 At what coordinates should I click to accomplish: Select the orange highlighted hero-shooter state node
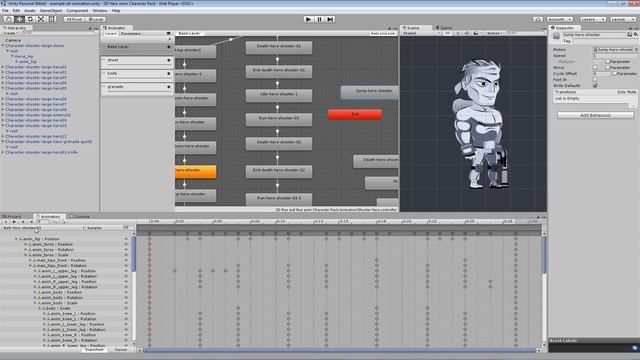coord(196,171)
